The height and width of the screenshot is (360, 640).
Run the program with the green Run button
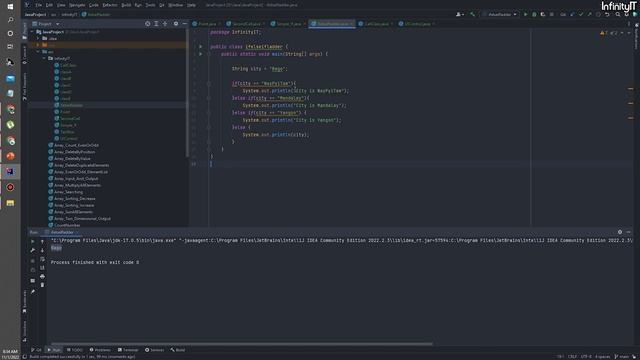pyautogui.click(x=525, y=14)
